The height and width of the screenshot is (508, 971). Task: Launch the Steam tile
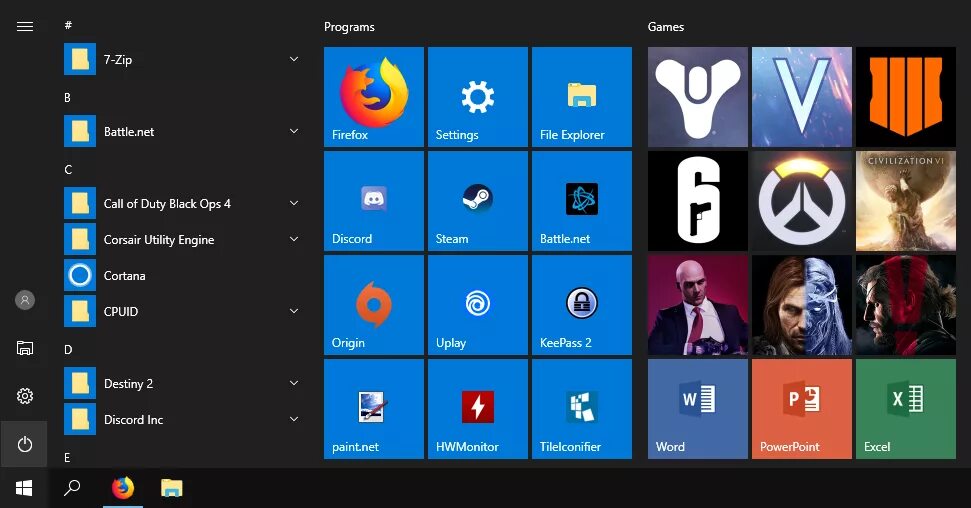coord(478,201)
